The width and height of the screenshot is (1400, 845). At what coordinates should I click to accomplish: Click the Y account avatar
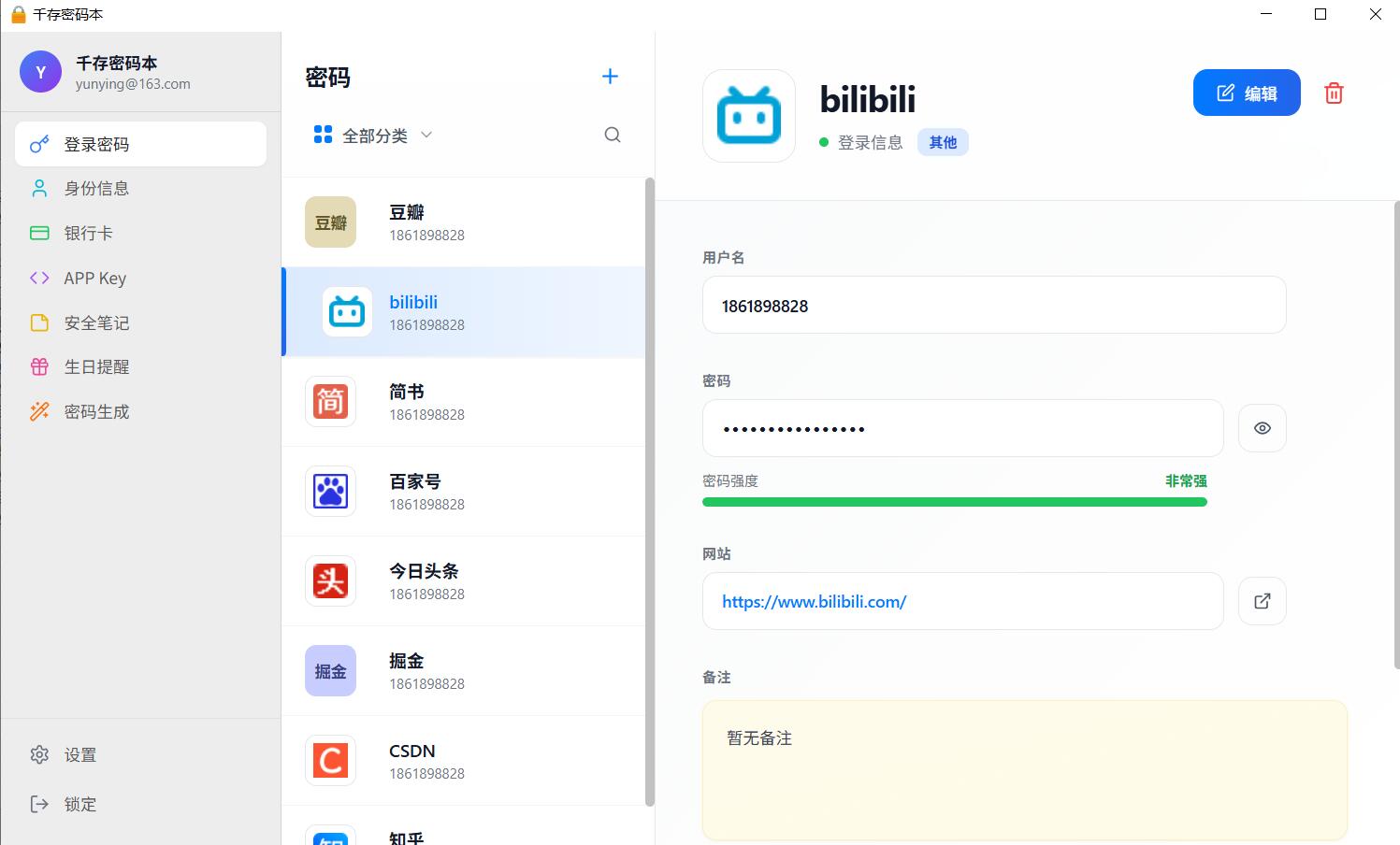coord(40,72)
